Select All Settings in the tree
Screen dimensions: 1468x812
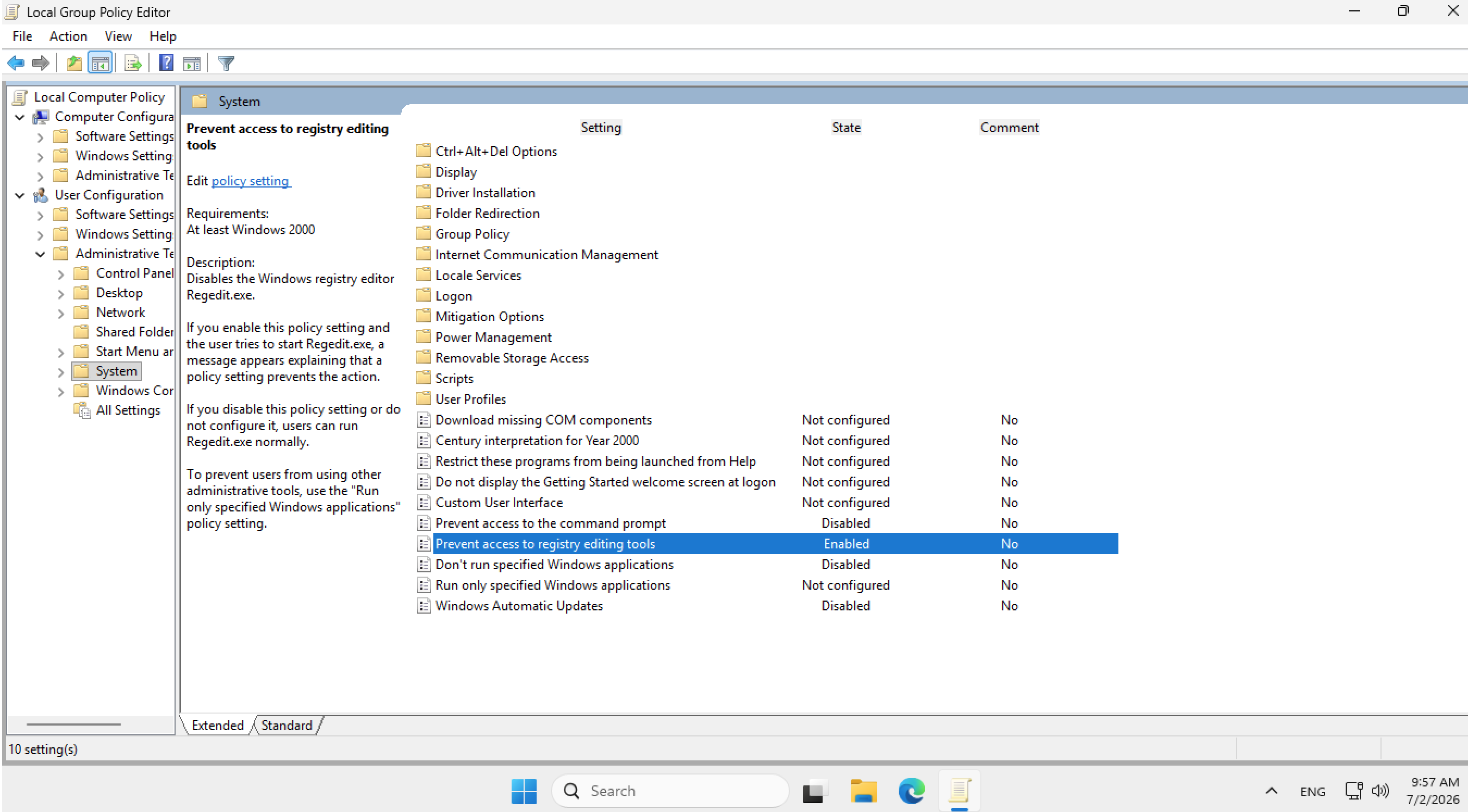pyautogui.click(x=128, y=410)
